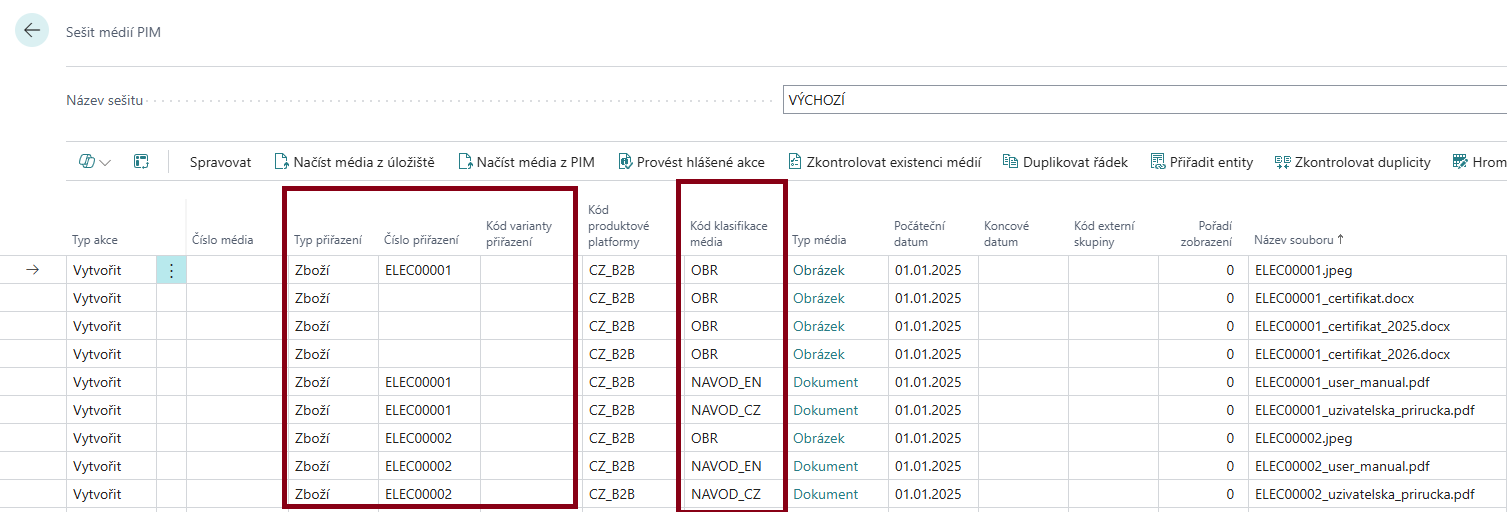Open the Obrázek link for ELEC00002.jpeg
The image size is (1507, 512).
pos(818,438)
